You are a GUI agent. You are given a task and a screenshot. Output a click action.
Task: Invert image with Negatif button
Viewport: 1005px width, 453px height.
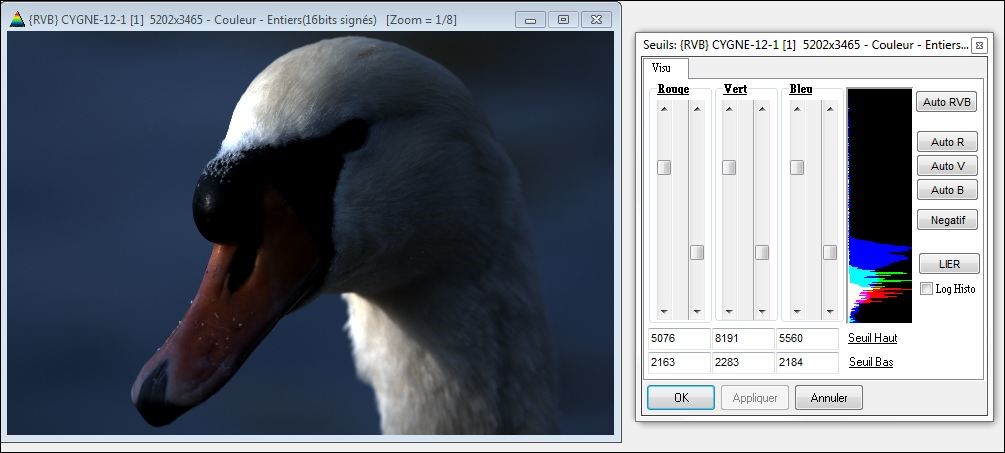point(946,220)
